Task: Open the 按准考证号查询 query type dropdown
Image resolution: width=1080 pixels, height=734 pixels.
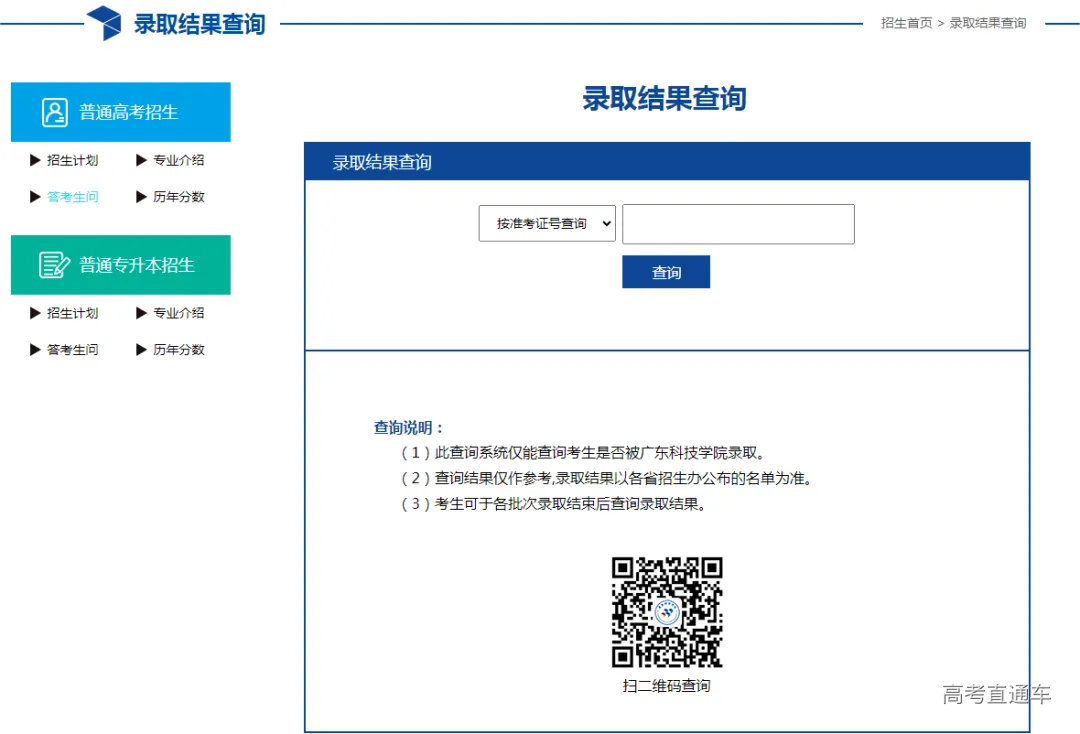Action: pyautogui.click(x=547, y=223)
